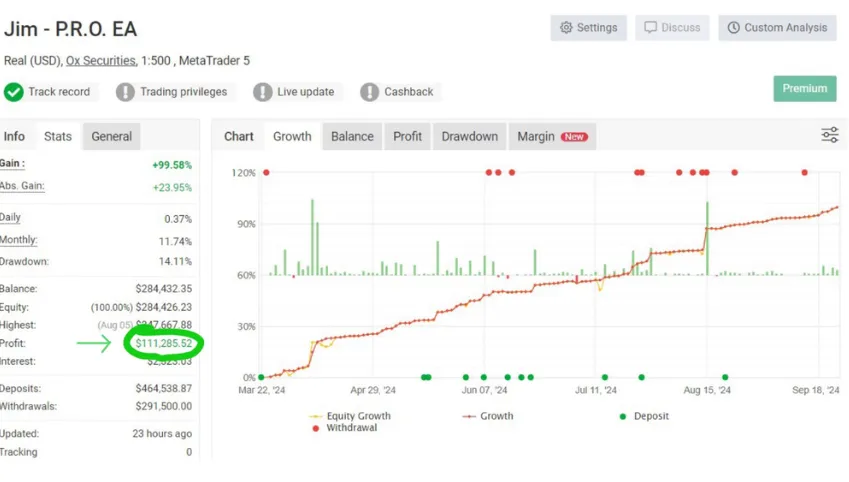The image size is (849, 482).
Task: Switch to the Balance chart tab
Action: 352,136
